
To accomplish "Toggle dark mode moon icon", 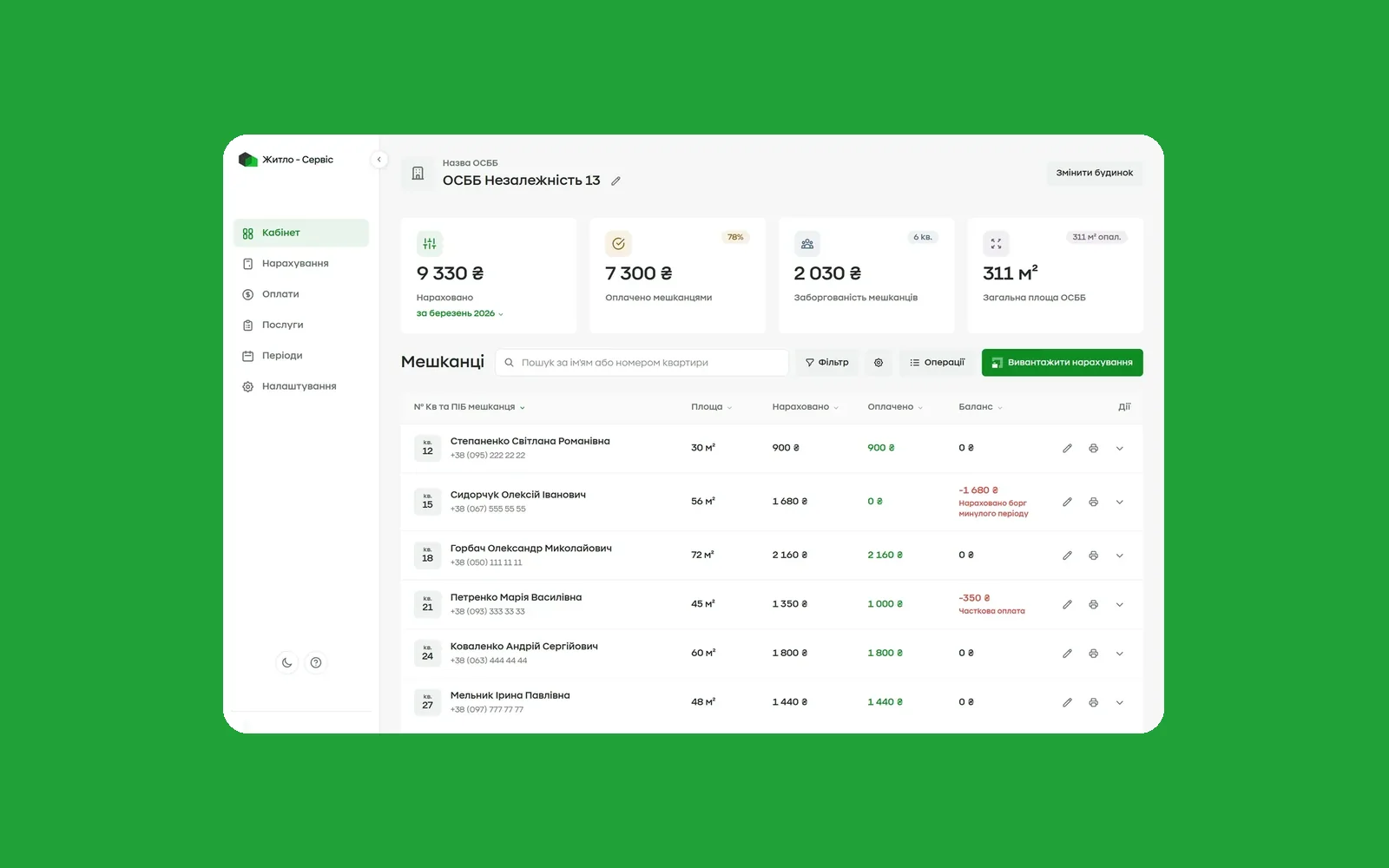I will pyautogui.click(x=286, y=663).
